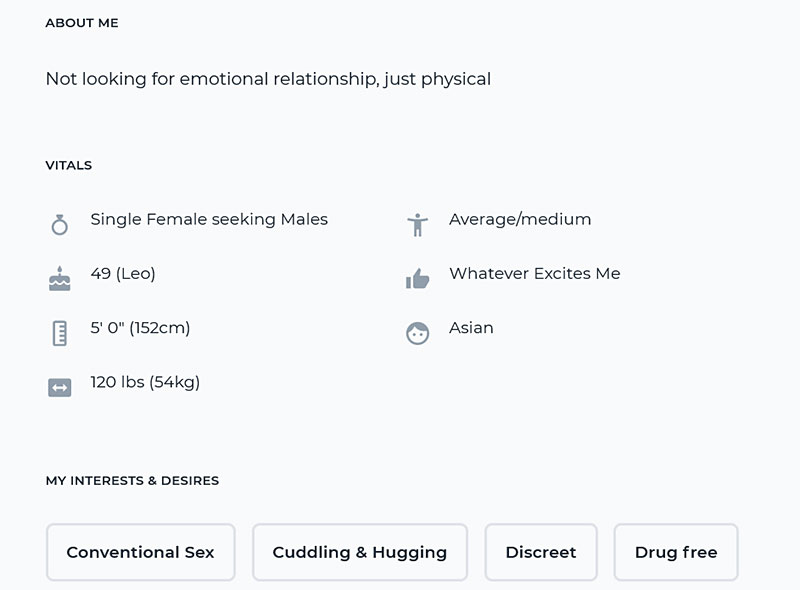The image size is (800, 590).
Task: Click the Vitals section heading
Action: (x=69, y=165)
